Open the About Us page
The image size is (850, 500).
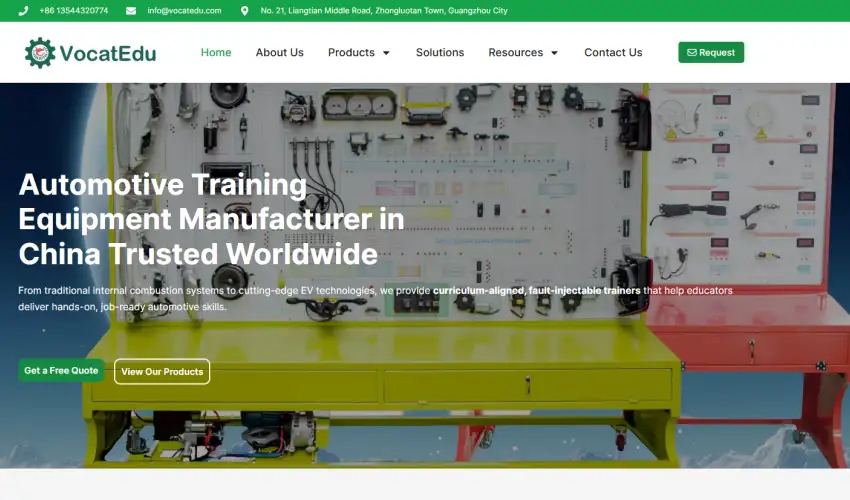coord(280,52)
